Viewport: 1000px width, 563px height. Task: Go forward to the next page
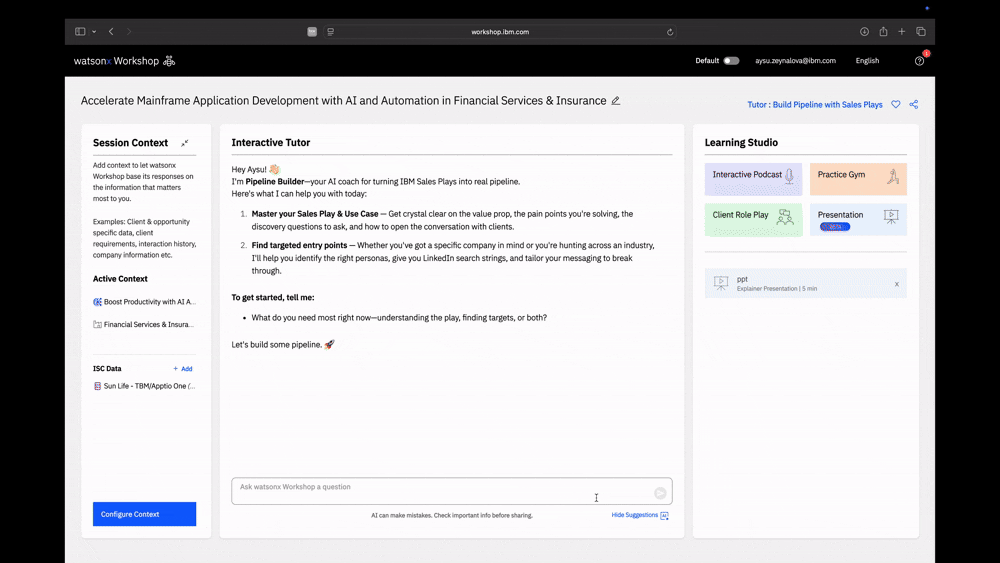[x=129, y=31]
